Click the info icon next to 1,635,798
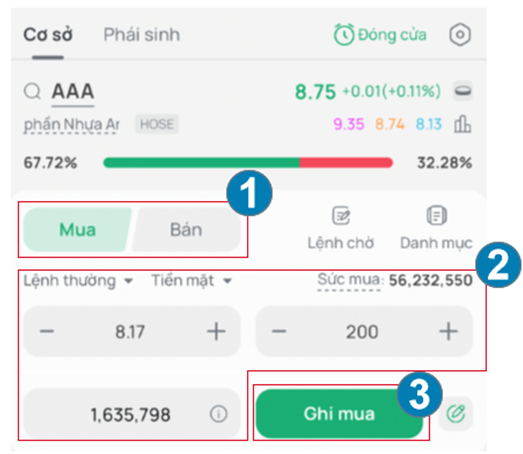 [219, 414]
